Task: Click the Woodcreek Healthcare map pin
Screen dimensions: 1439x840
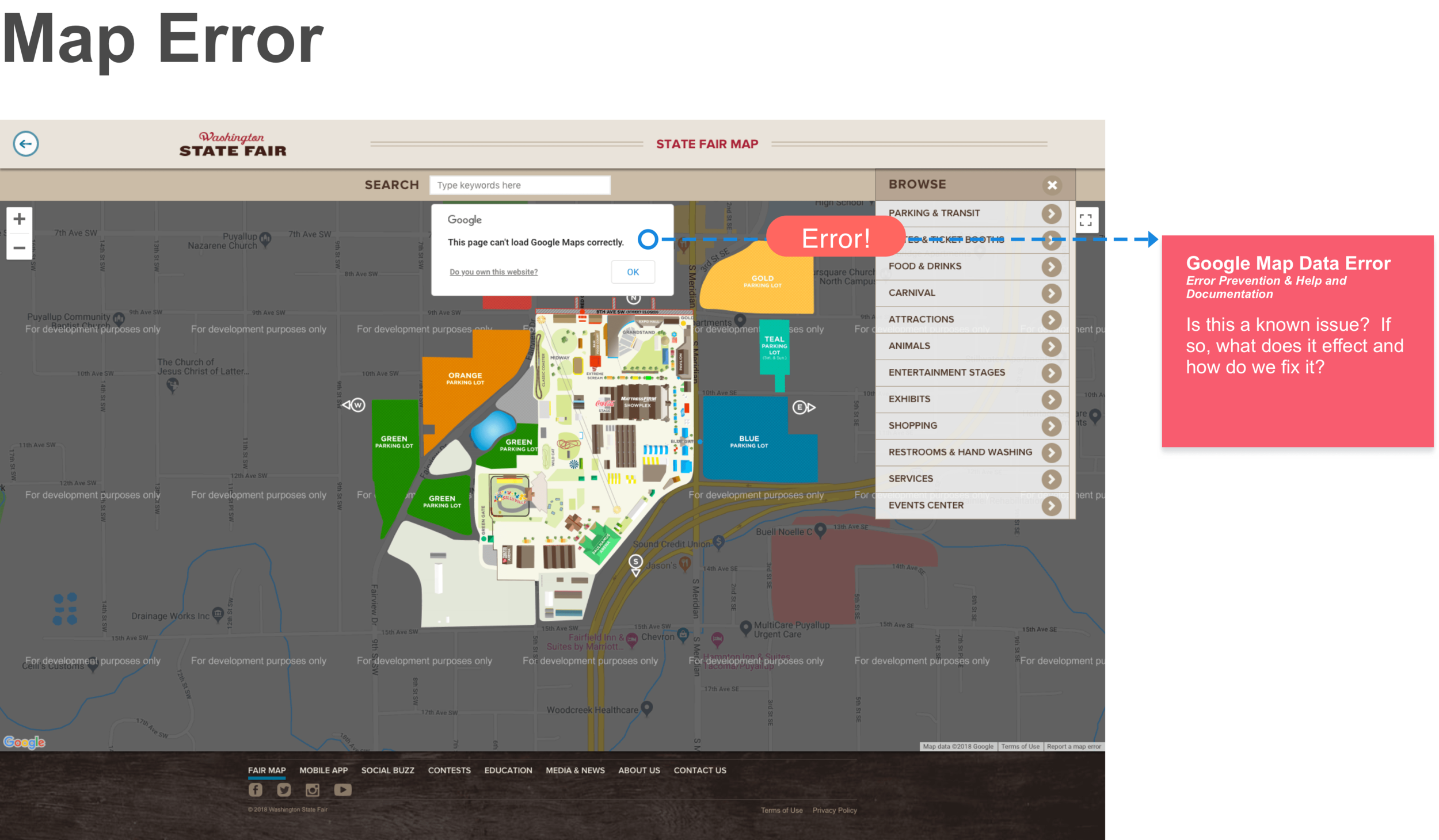Action: pyautogui.click(x=647, y=708)
